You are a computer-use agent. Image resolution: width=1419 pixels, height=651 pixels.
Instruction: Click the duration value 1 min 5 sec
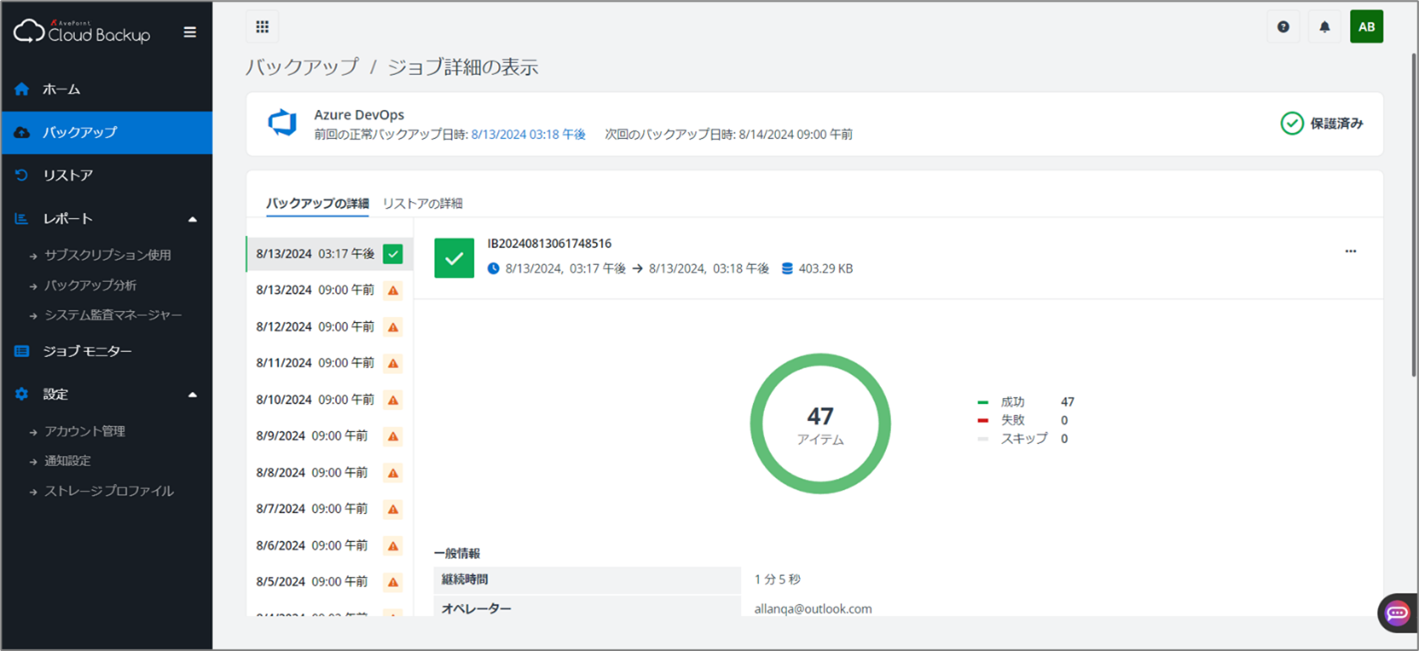tap(778, 579)
